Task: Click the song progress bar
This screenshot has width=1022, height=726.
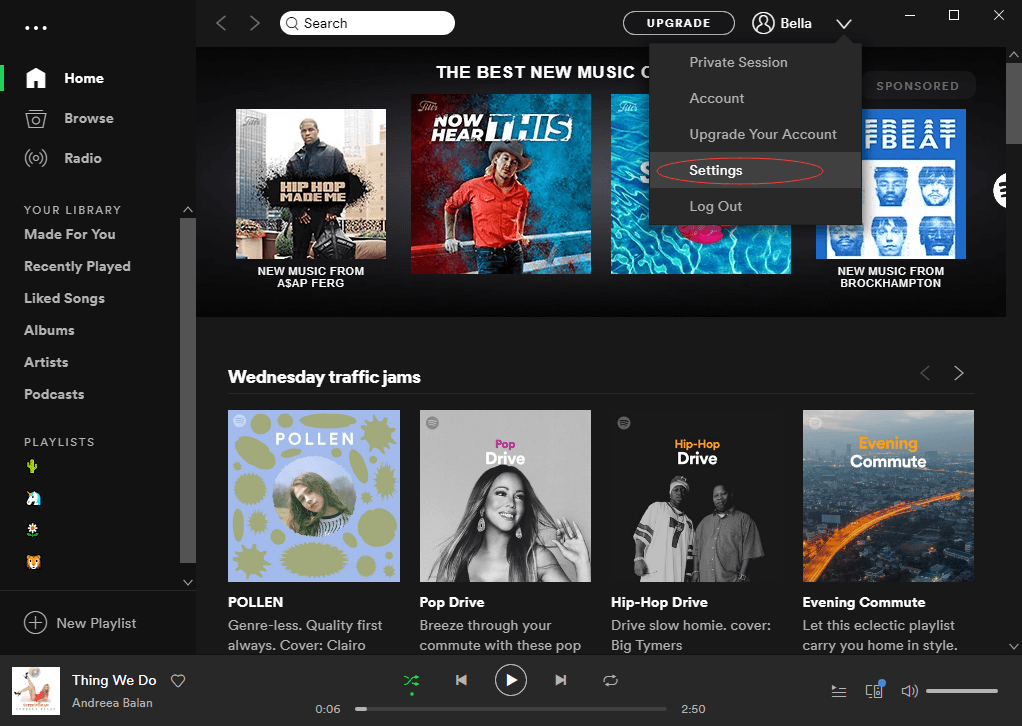Action: (510, 709)
